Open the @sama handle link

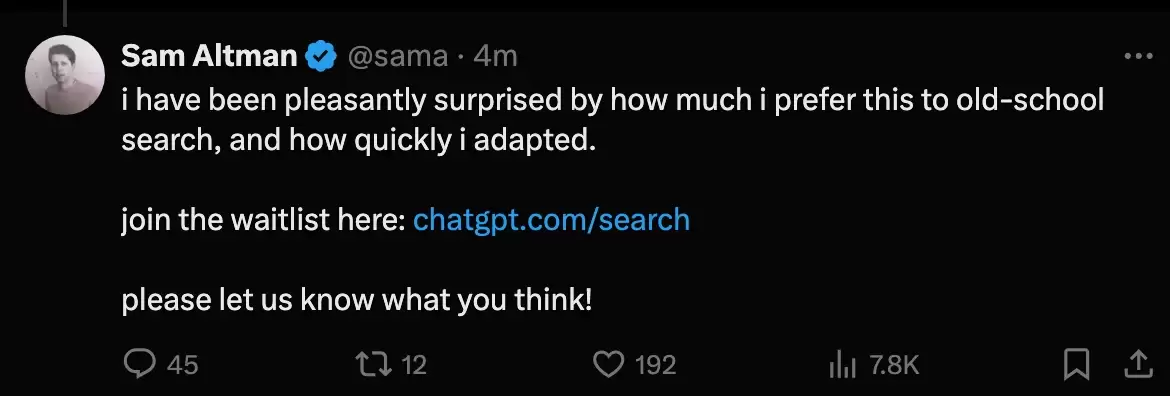point(398,57)
